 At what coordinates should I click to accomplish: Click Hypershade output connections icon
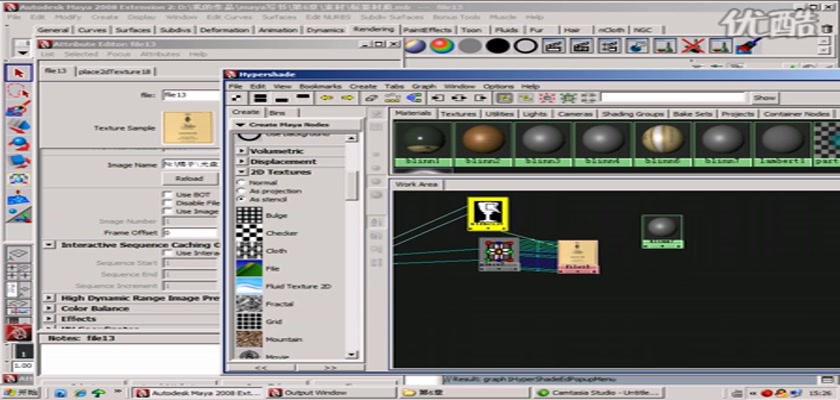pyautogui.click(x=481, y=98)
